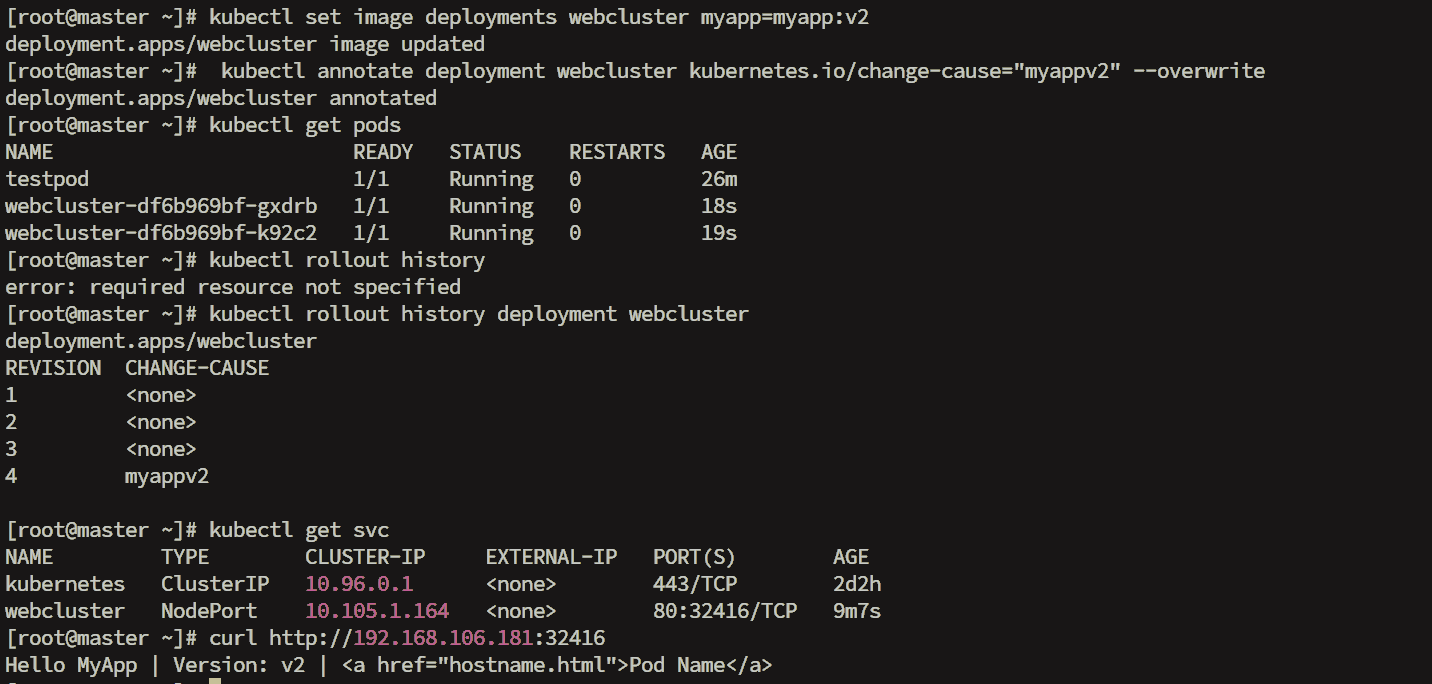Click the 'ClusterIP' type value

click(215, 584)
